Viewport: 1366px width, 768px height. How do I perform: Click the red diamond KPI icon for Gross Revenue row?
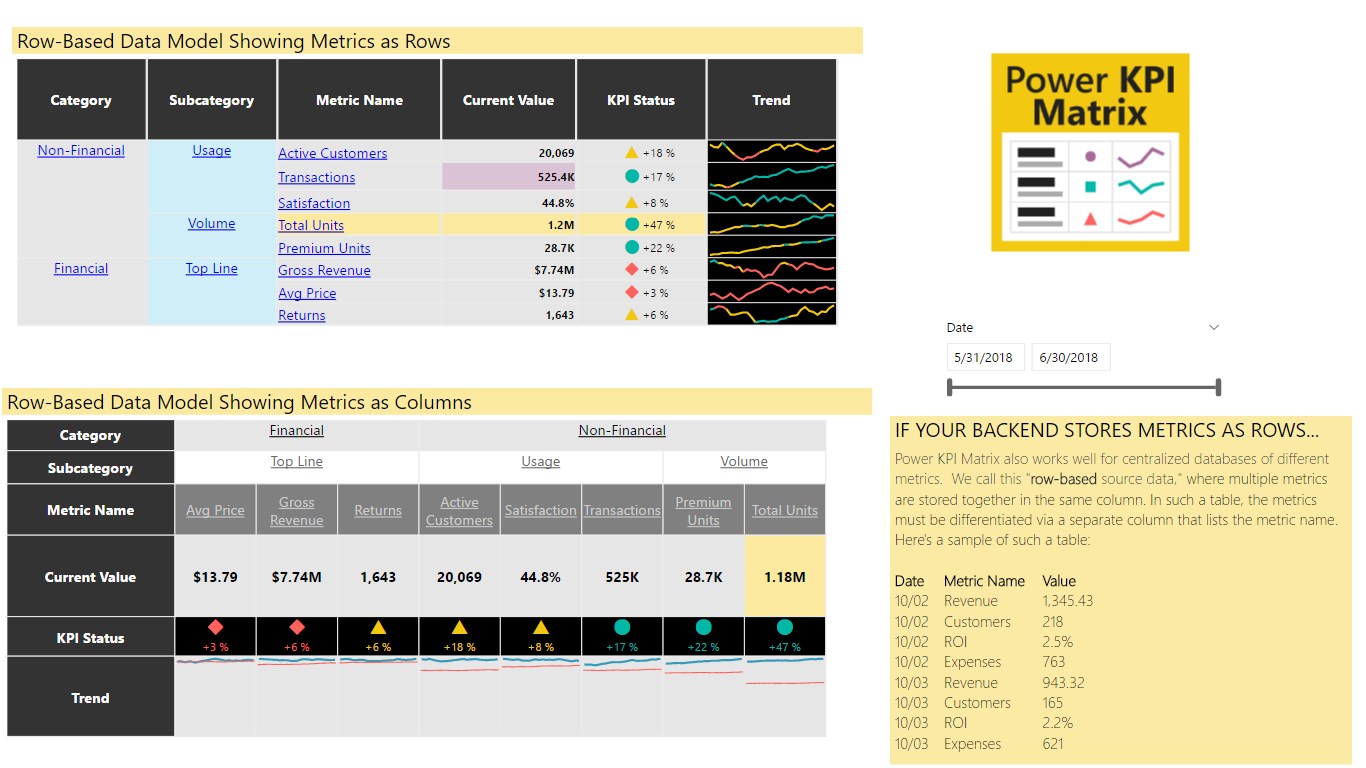point(631,270)
